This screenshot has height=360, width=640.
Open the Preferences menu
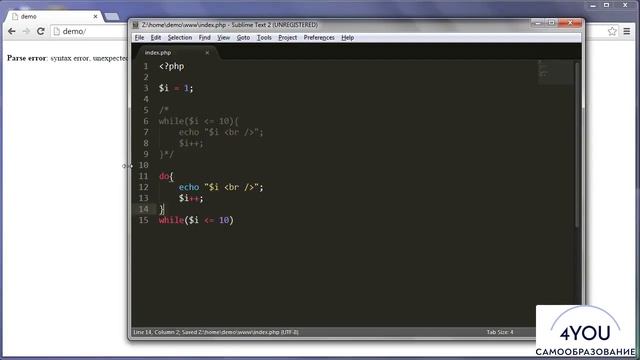click(x=319, y=38)
